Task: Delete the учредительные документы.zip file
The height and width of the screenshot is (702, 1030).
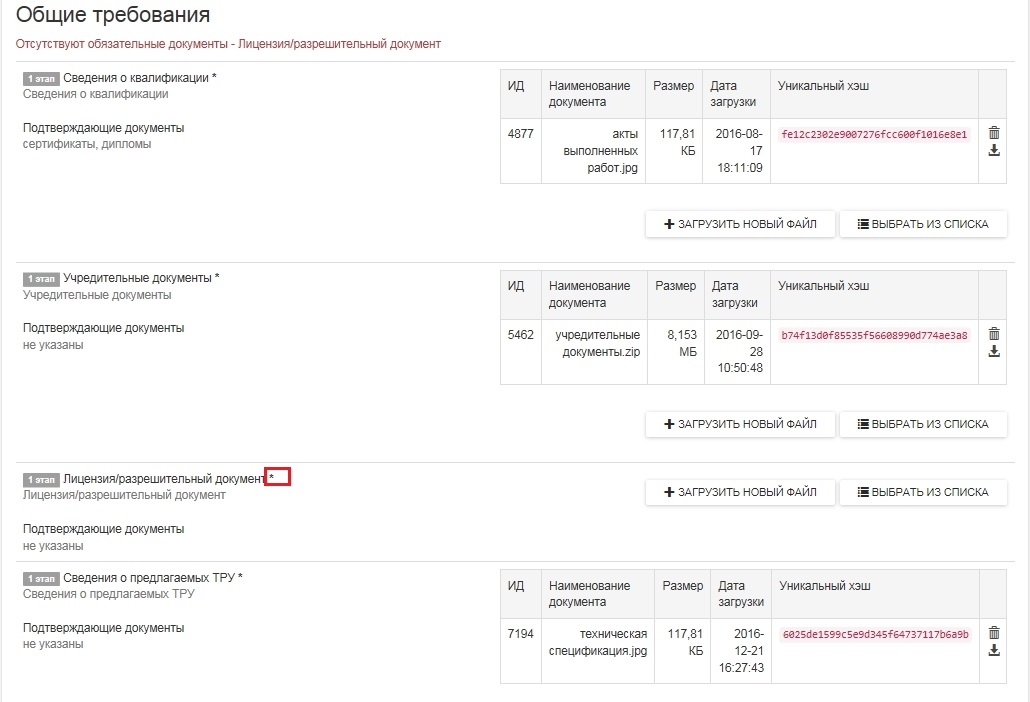Action: [x=993, y=334]
